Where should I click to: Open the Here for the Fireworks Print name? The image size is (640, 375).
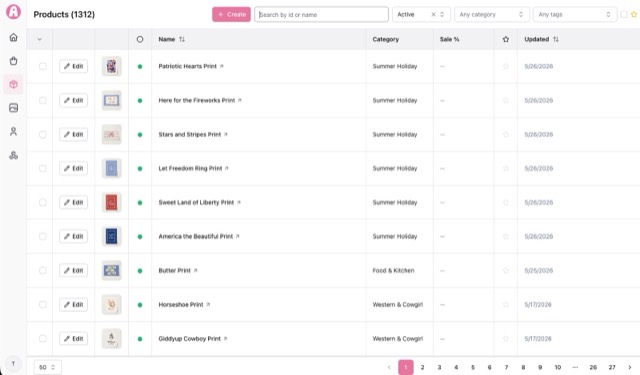click(x=197, y=100)
